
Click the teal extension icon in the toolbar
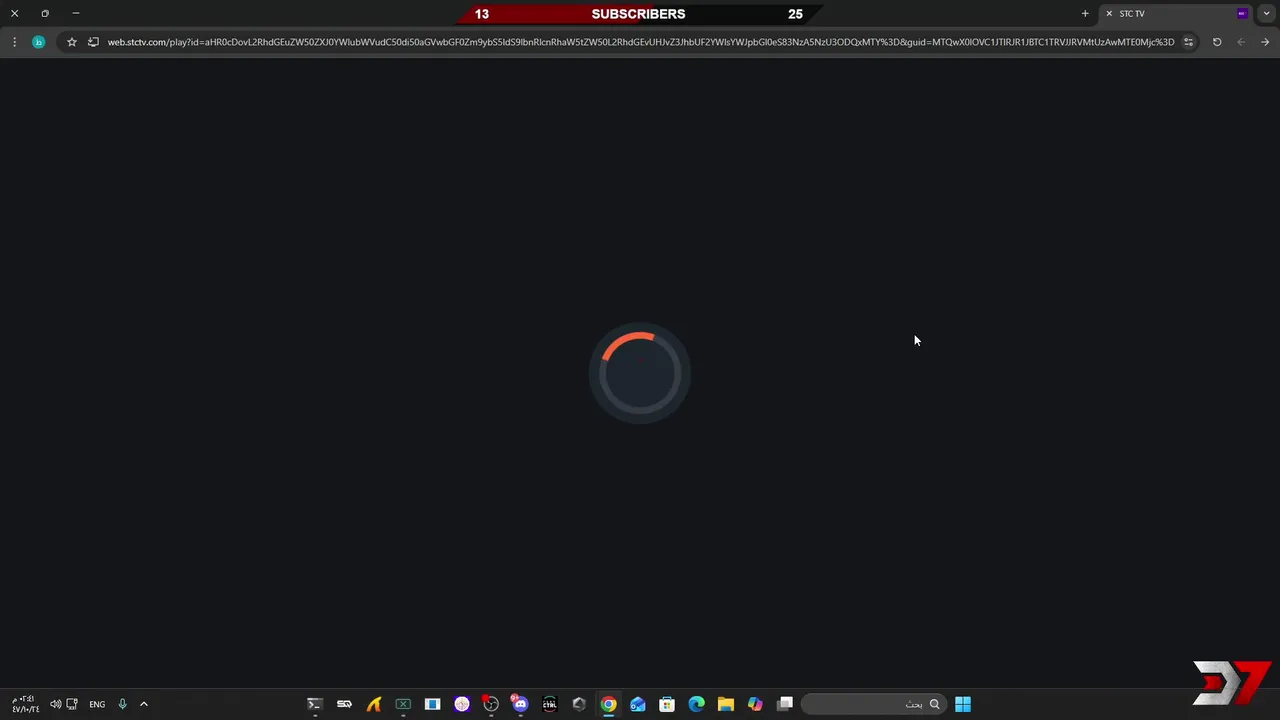(x=39, y=42)
